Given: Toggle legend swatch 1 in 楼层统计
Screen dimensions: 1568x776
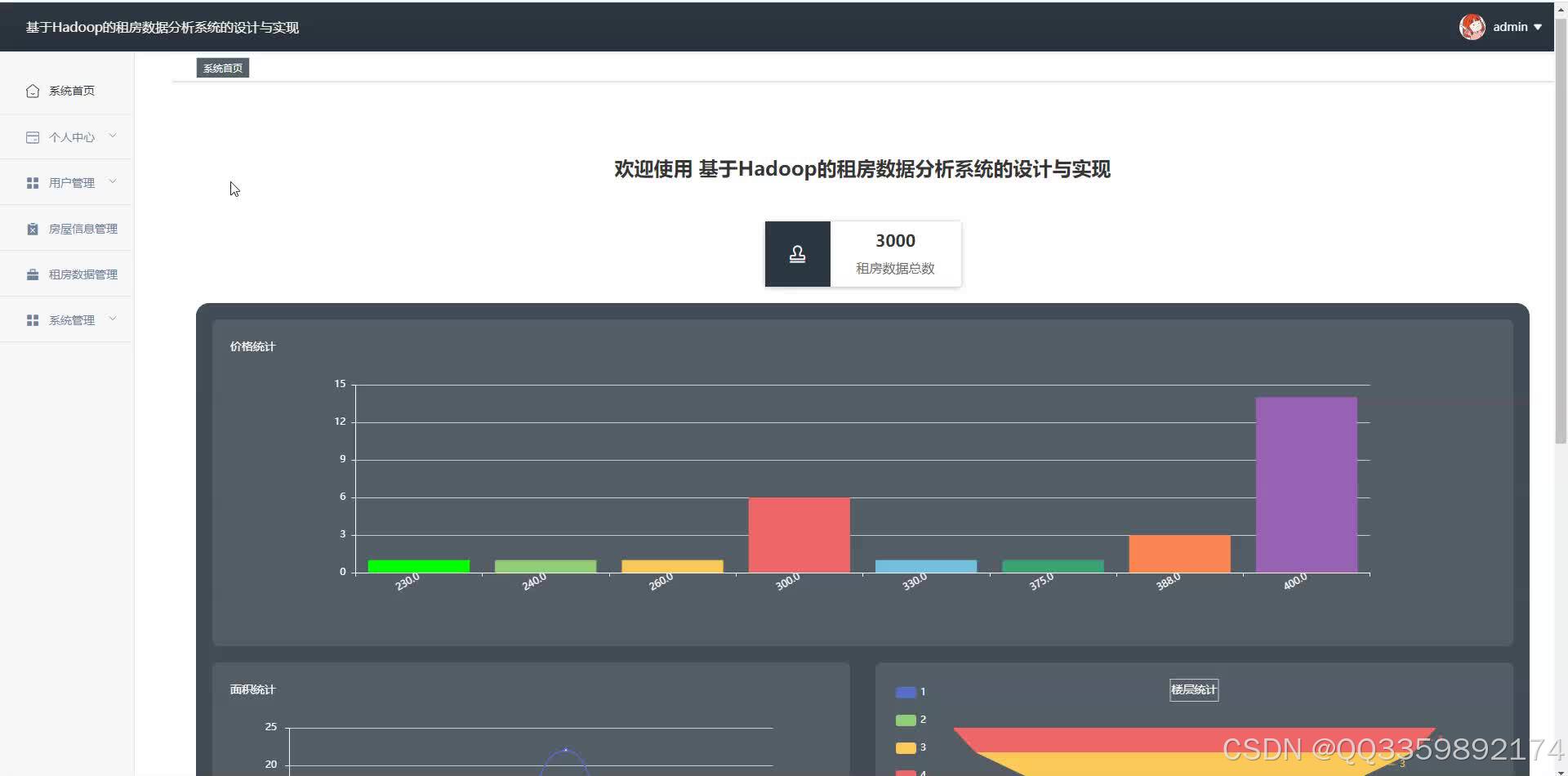Looking at the screenshot, I should coord(906,692).
